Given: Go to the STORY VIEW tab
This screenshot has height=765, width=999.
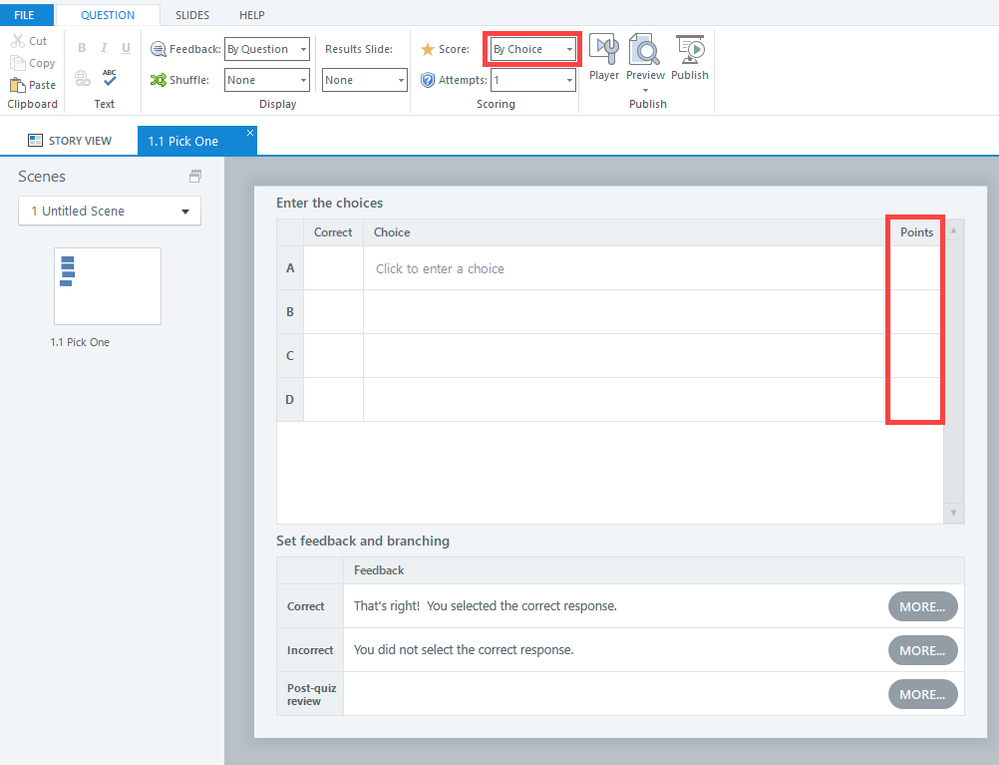Looking at the screenshot, I should (x=69, y=141).
